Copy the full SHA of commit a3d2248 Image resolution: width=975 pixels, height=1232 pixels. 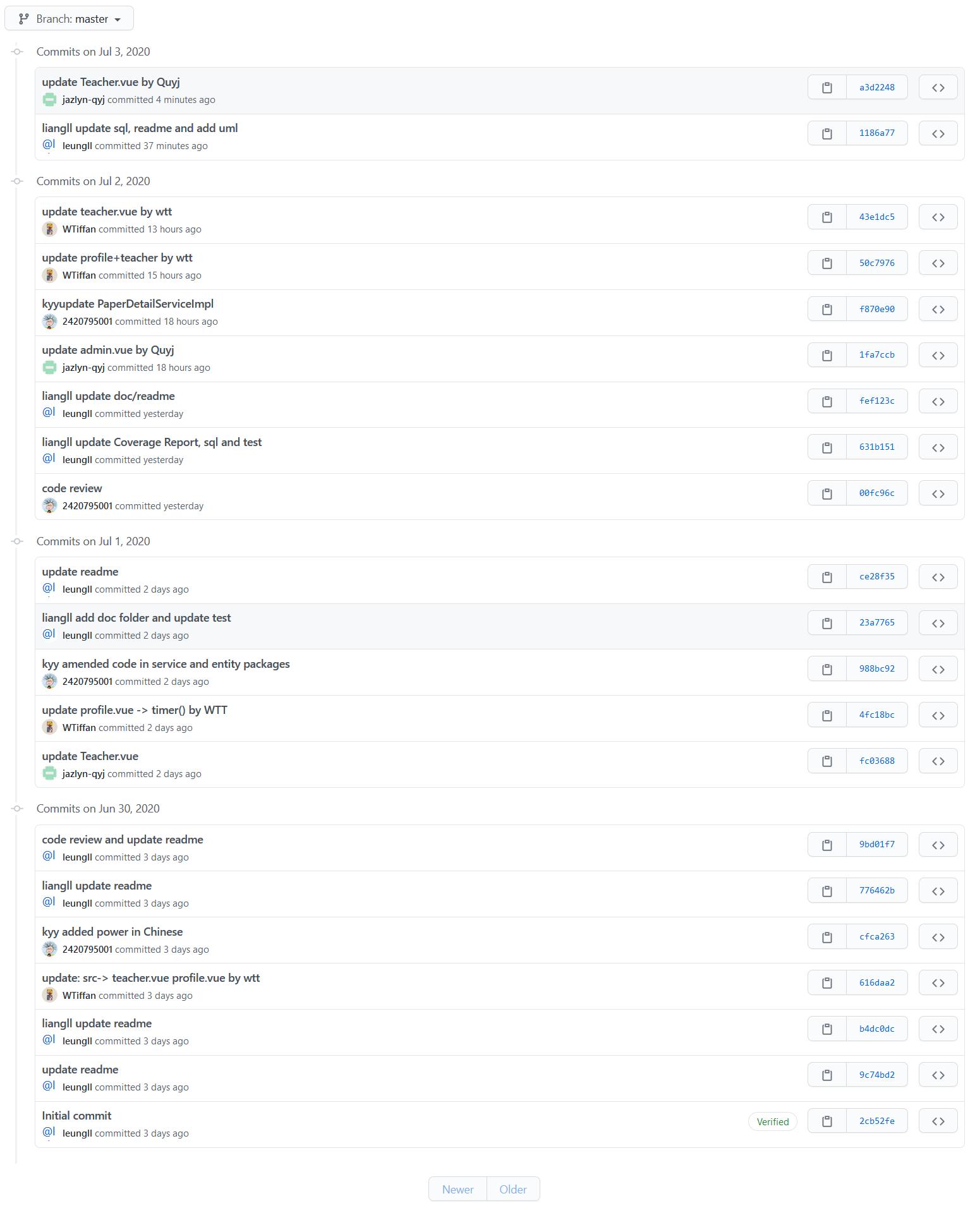coord(826,87)
